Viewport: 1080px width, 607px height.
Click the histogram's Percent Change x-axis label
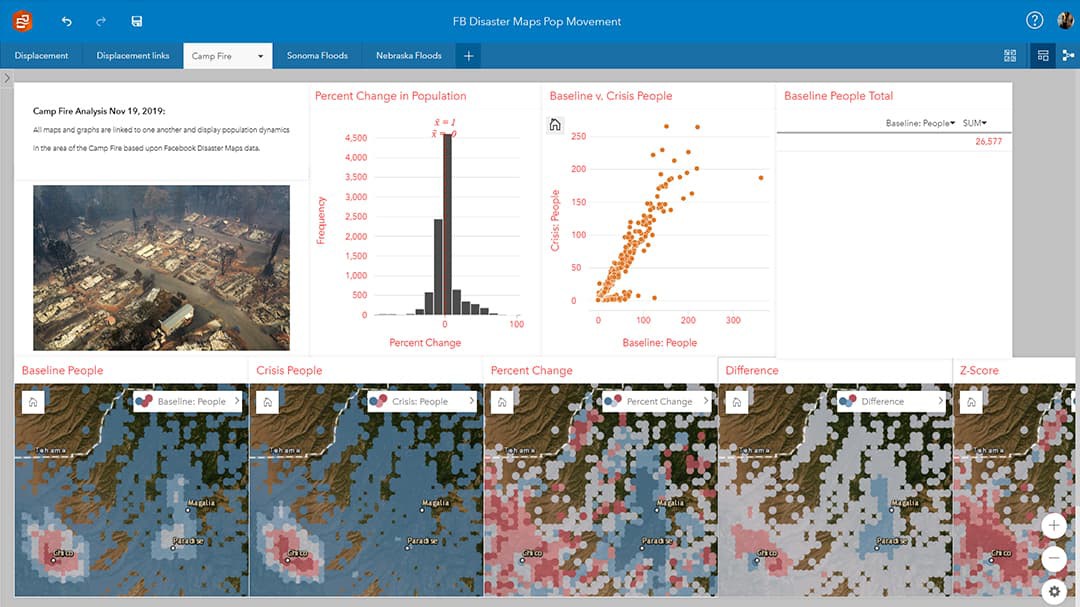(x=425, y=342)
